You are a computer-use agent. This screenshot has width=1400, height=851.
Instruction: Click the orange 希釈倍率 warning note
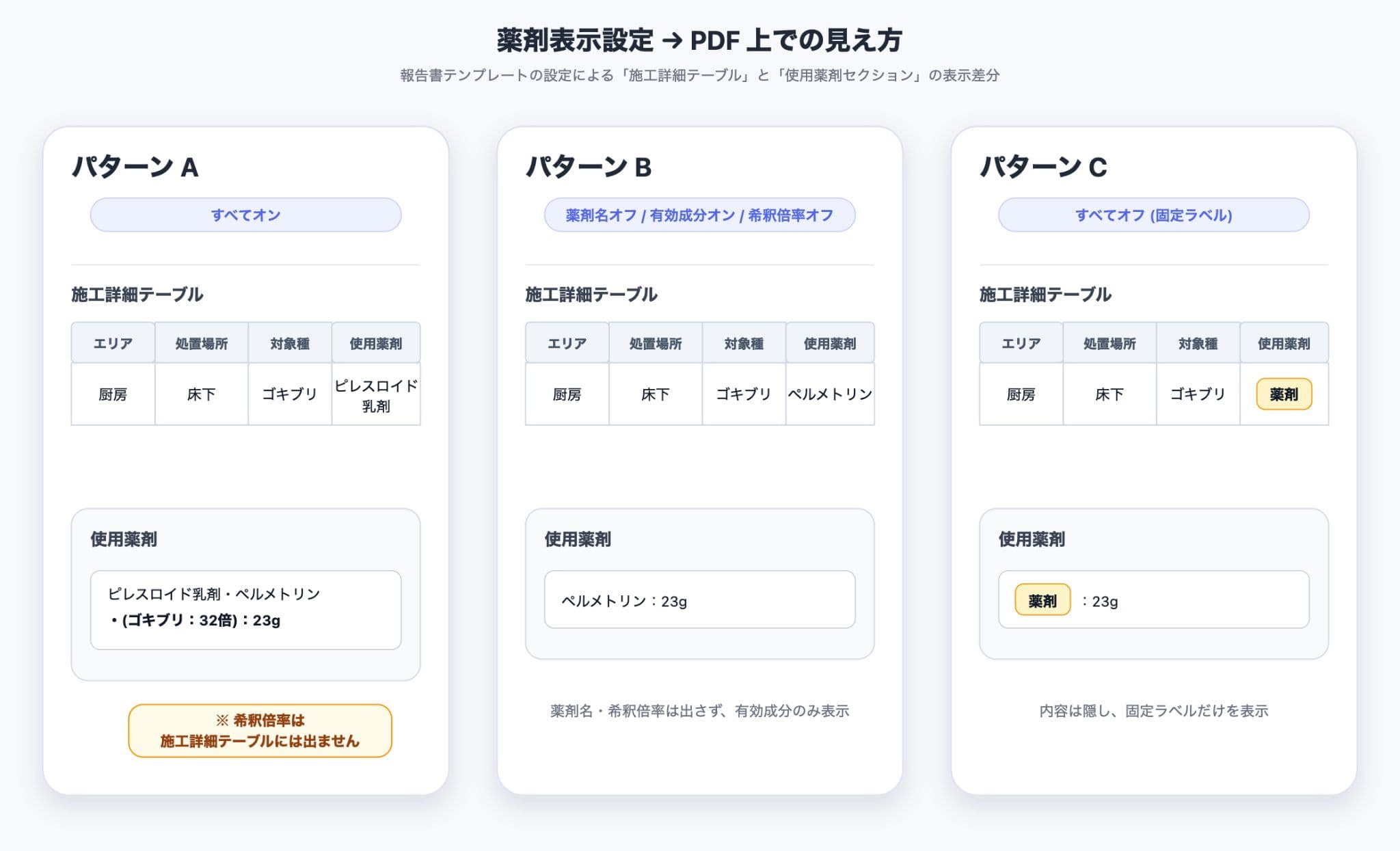(x=260, y=730)
